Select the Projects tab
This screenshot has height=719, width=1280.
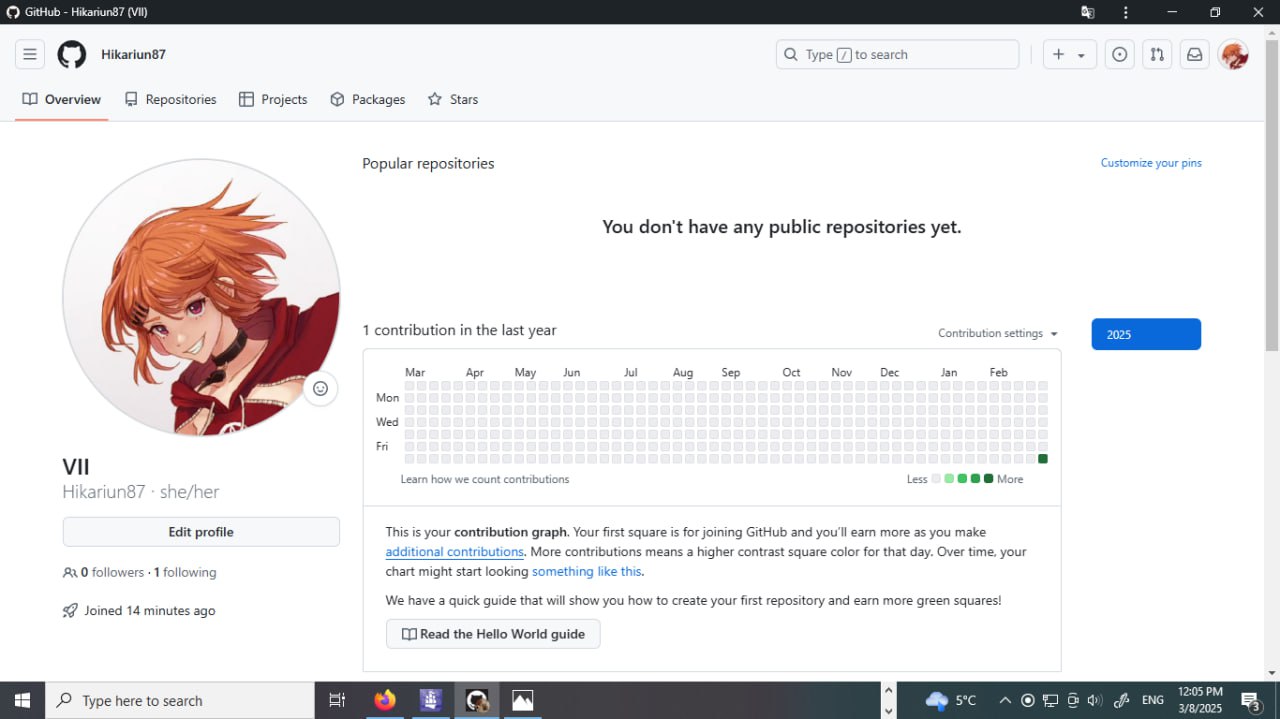273,100
